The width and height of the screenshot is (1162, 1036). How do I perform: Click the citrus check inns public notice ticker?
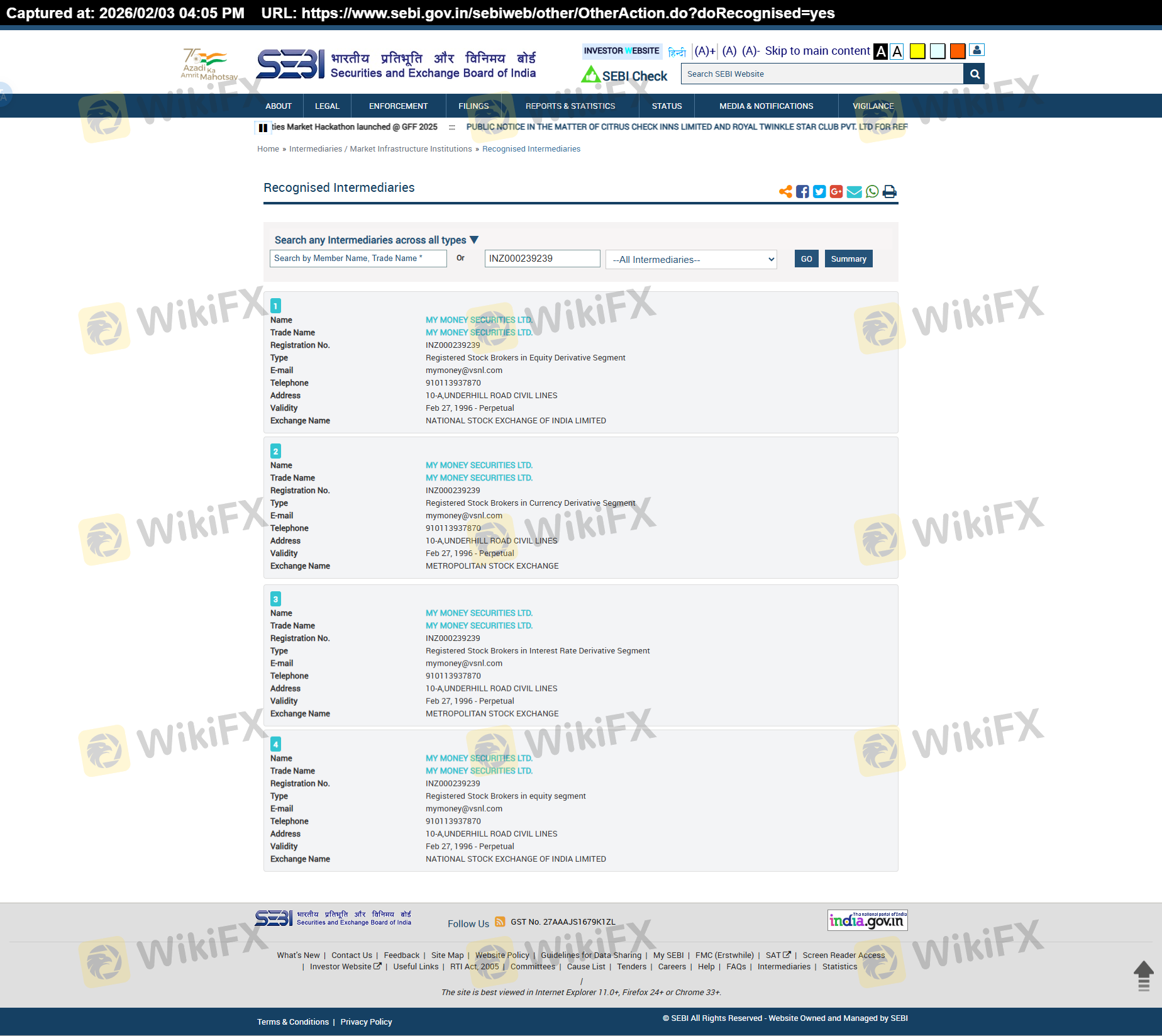pos(687,127)
